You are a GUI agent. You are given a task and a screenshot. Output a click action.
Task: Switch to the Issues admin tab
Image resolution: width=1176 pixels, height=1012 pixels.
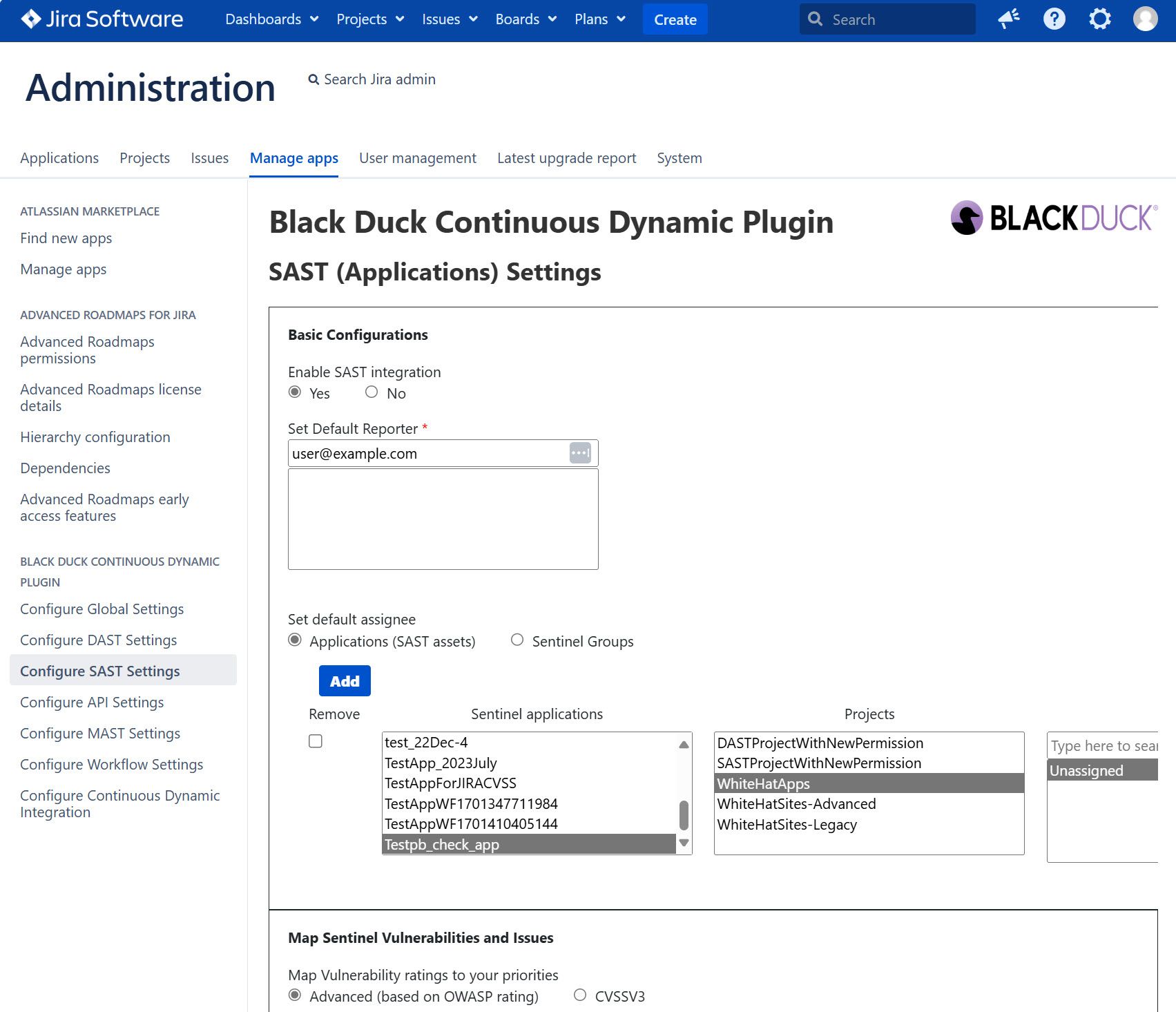tap(209, 158)
